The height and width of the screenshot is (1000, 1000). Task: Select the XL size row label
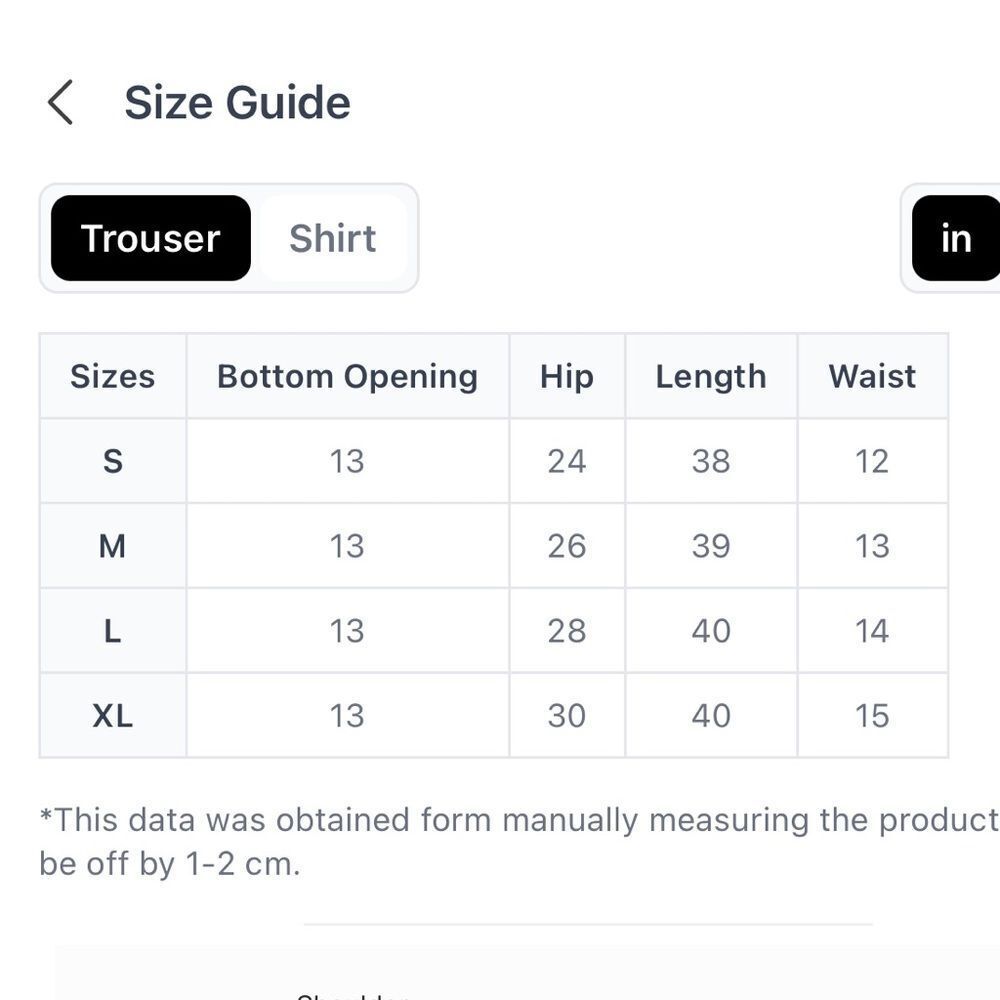(113, 716)
